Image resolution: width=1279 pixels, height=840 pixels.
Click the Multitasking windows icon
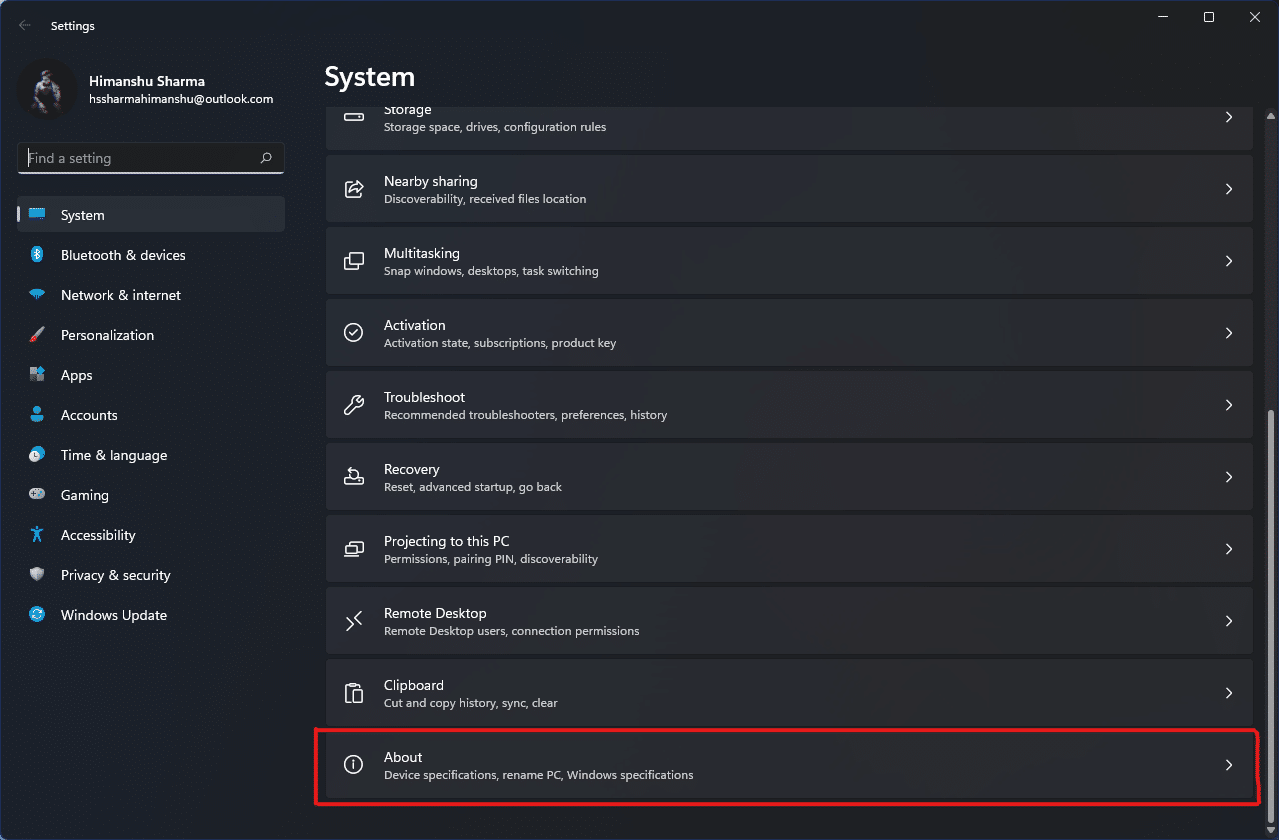[x=354, y=261]
